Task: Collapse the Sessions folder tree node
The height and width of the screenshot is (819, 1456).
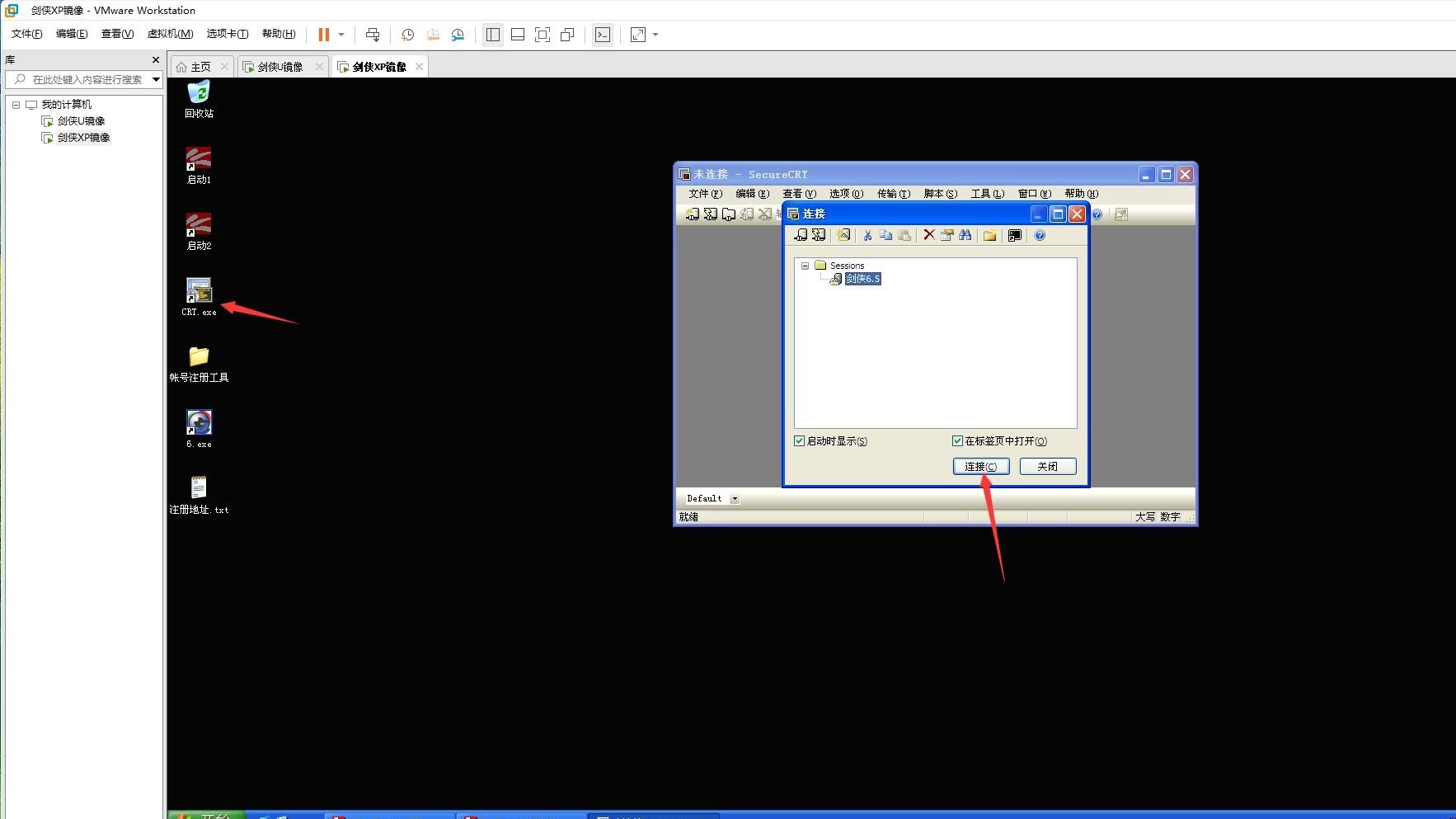Action: point(805,266)
